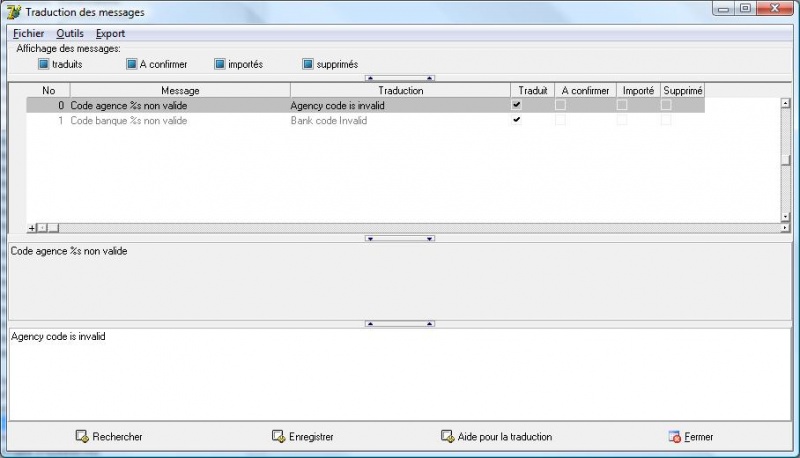Toggle the A confirmer display checkbox
The width and height of the screenshot is (800, 458).
pos(132,64)
